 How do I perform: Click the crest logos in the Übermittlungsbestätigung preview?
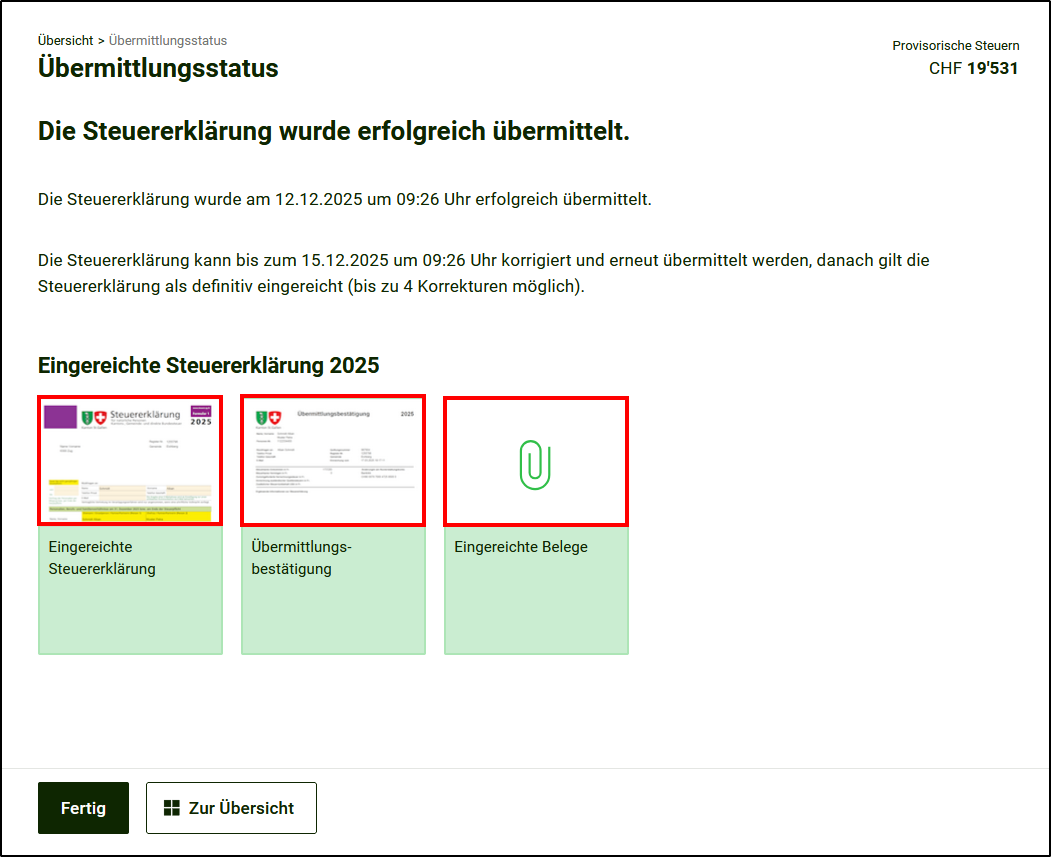pyautogui.click(x=267, y=418)
